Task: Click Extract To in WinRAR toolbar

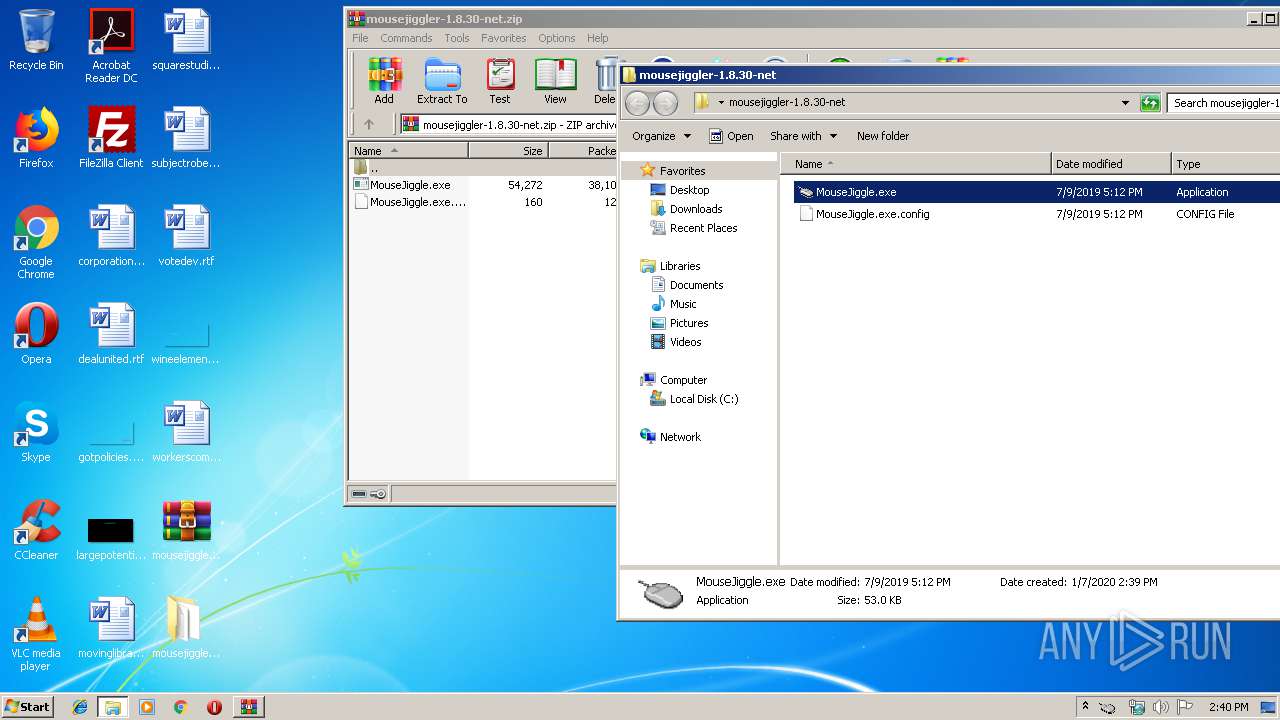Action: click(x=442, y=81)
